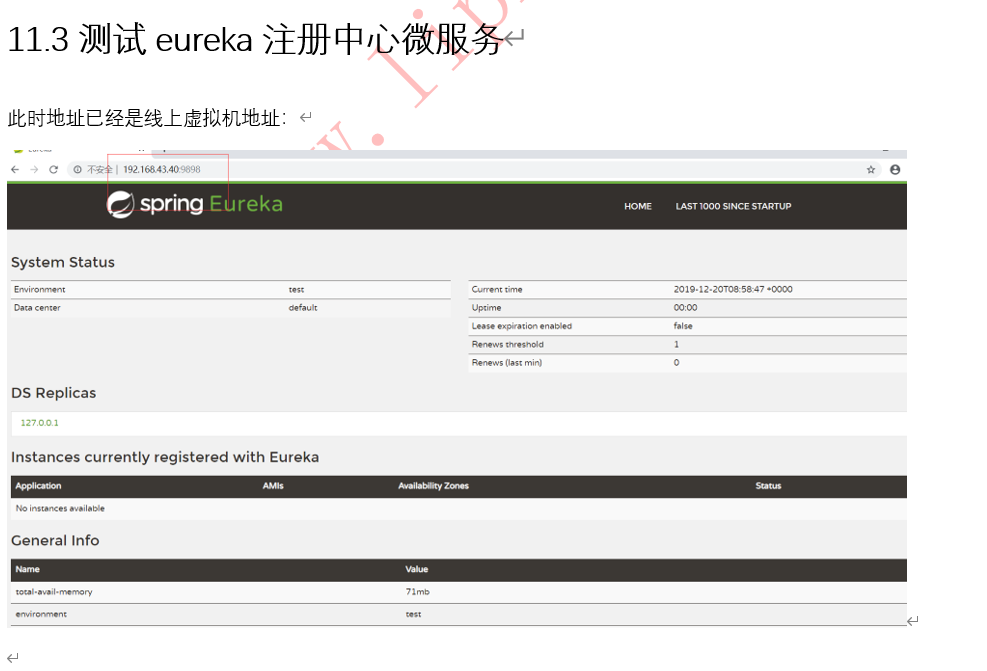
Task: Click the browser back arrow
Action: pyautogui.click(x=15, y=169)
